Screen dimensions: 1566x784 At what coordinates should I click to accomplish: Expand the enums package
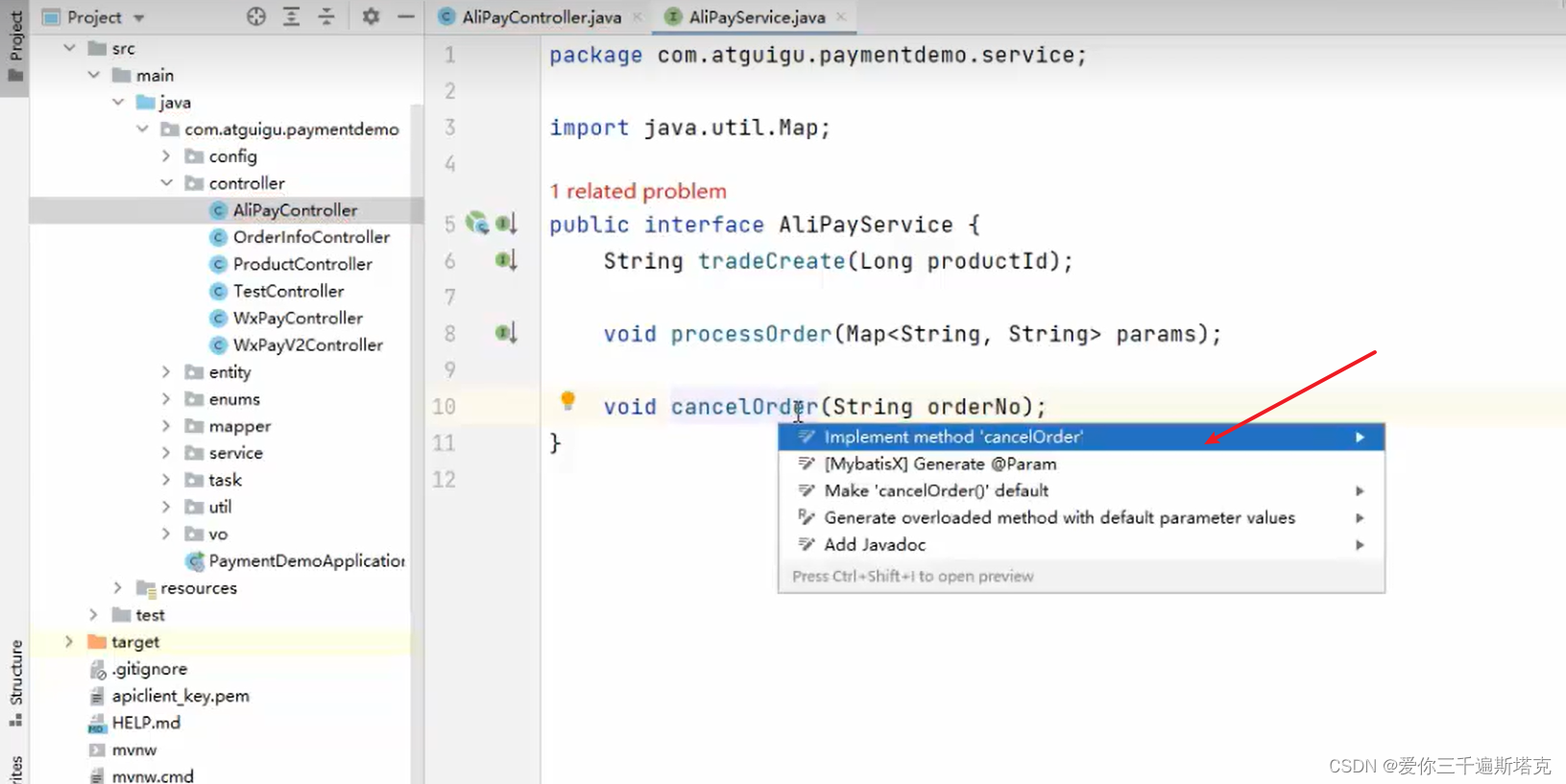[166, 397]
